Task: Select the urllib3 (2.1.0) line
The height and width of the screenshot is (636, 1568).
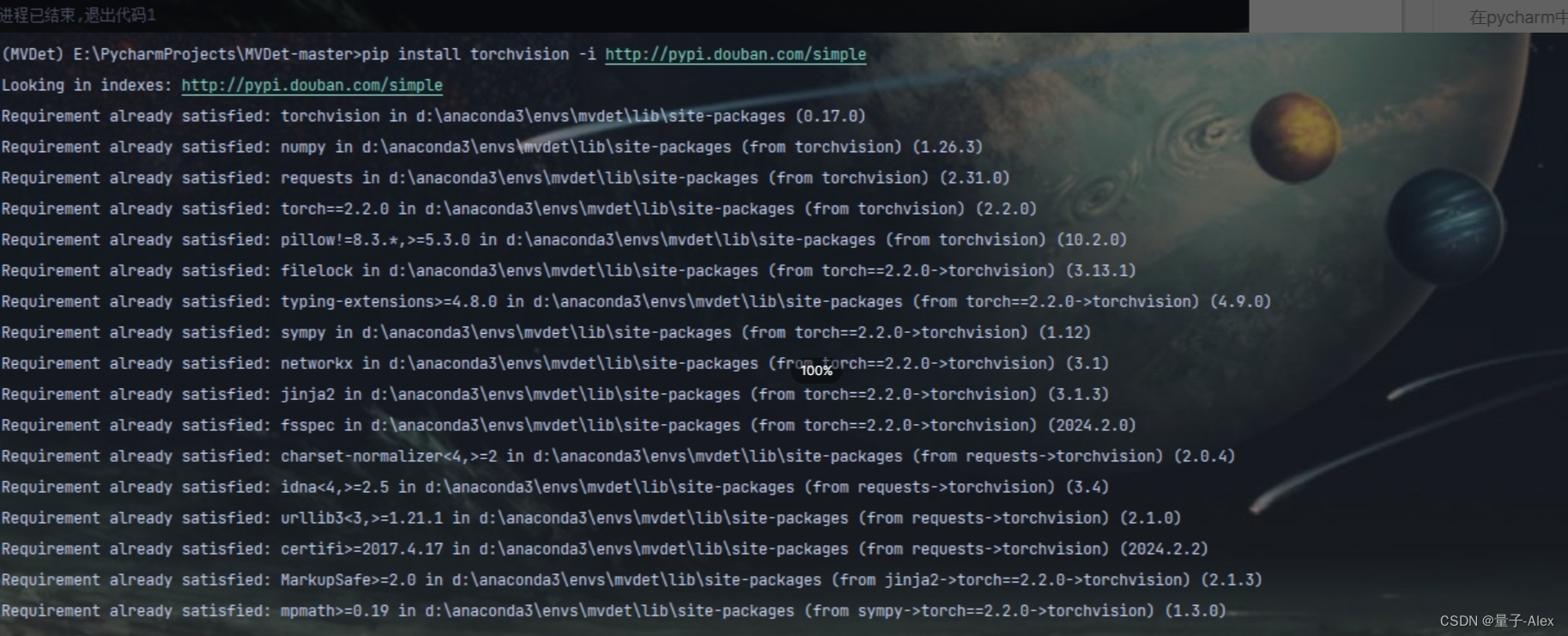Action: (x=591, y=518)
